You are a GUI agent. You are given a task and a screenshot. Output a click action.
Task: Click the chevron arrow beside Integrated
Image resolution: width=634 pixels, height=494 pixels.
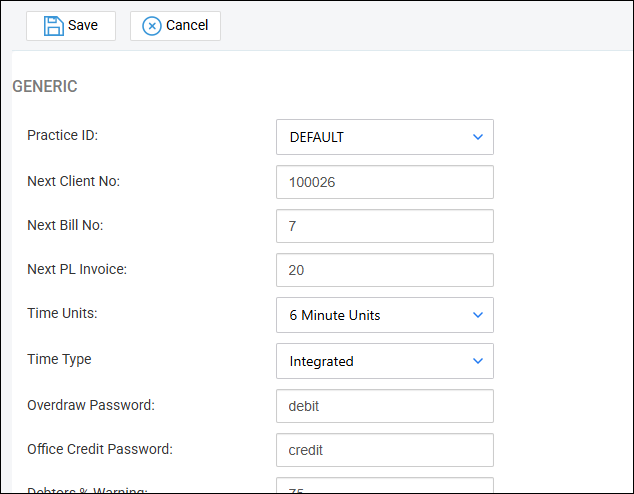pos(478,361)
